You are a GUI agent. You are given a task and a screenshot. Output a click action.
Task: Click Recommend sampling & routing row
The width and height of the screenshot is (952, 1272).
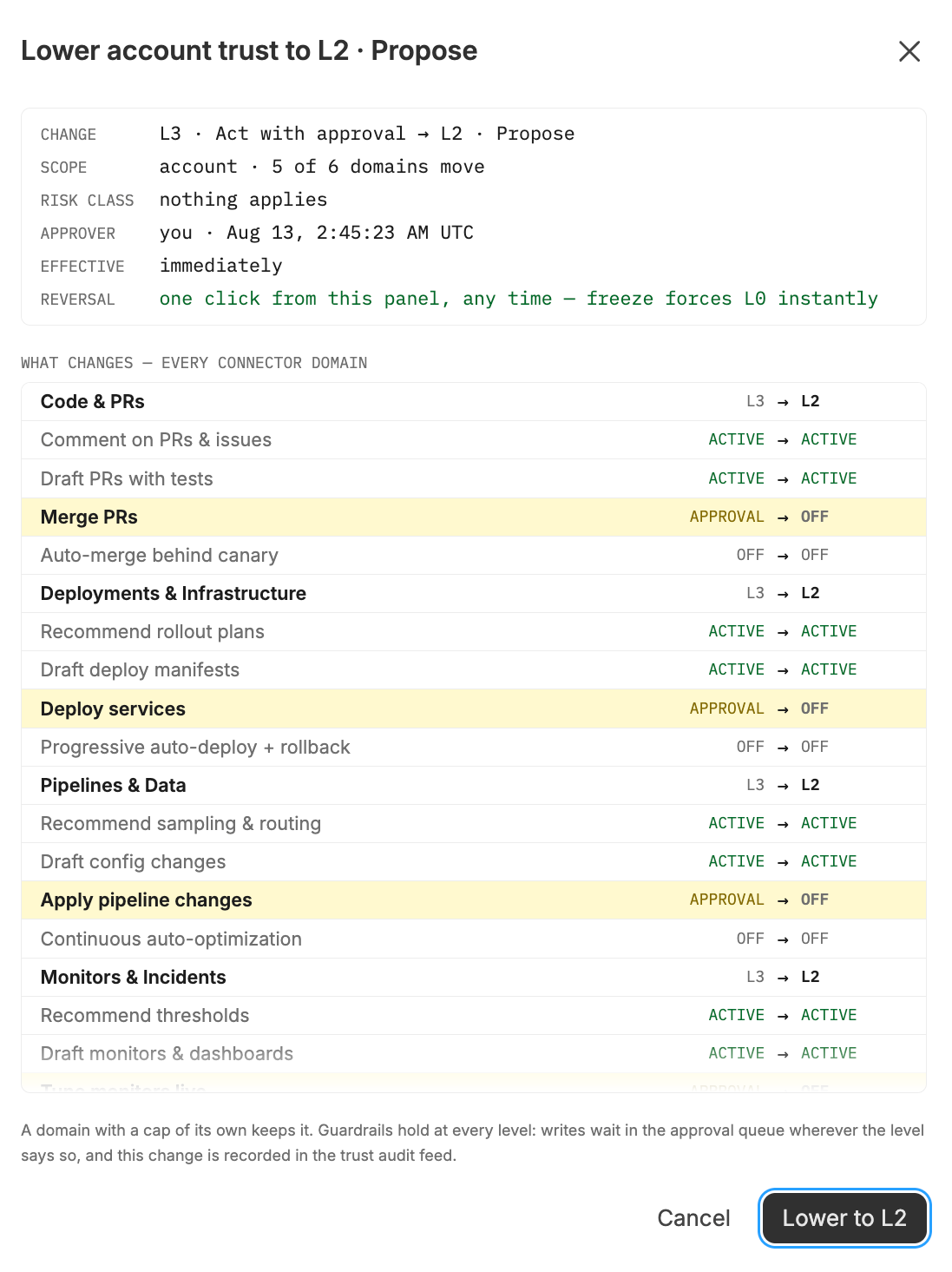click(x=474, y=823)
